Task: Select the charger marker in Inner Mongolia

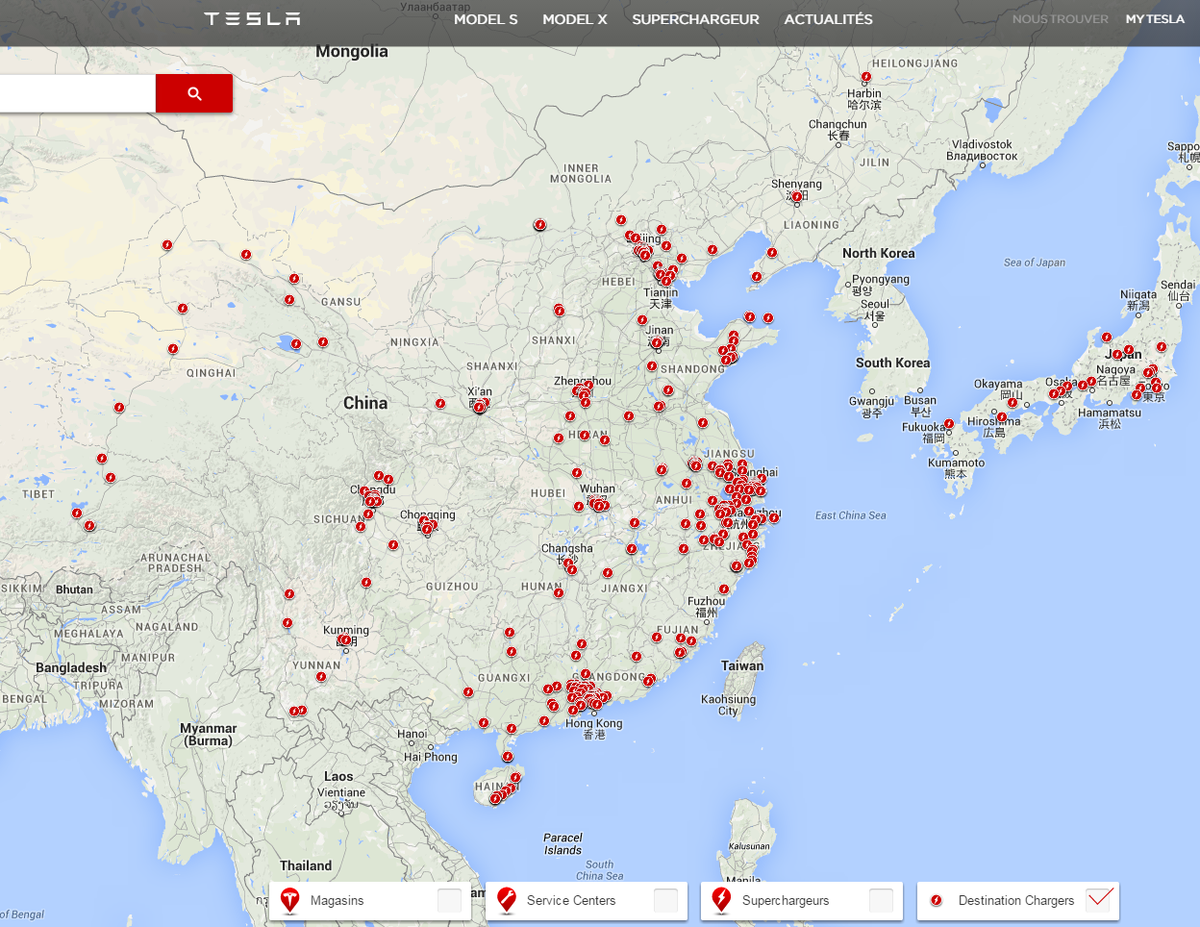Action: [540, 225]
